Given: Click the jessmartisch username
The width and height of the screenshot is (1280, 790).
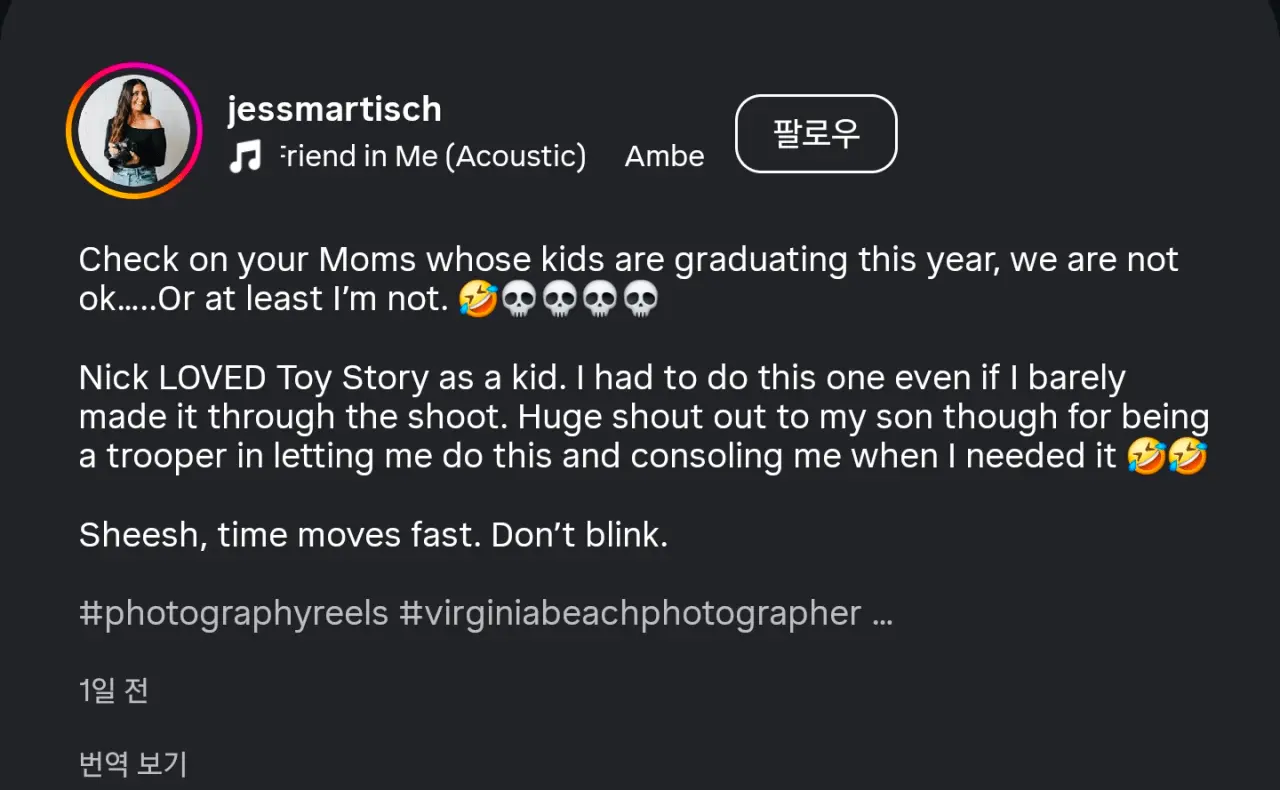Looking at the screenshot, I should click(334, 109).
